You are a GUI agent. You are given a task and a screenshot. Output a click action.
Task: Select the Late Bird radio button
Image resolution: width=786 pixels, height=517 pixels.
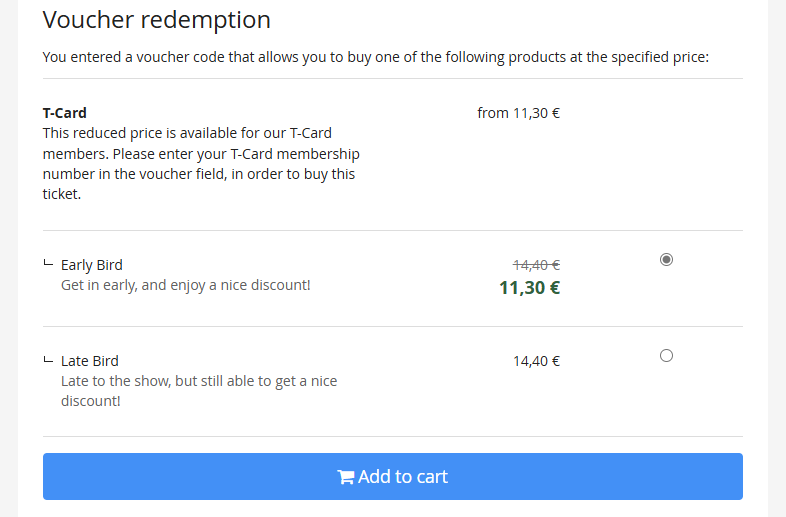click(x=667, y=355)
